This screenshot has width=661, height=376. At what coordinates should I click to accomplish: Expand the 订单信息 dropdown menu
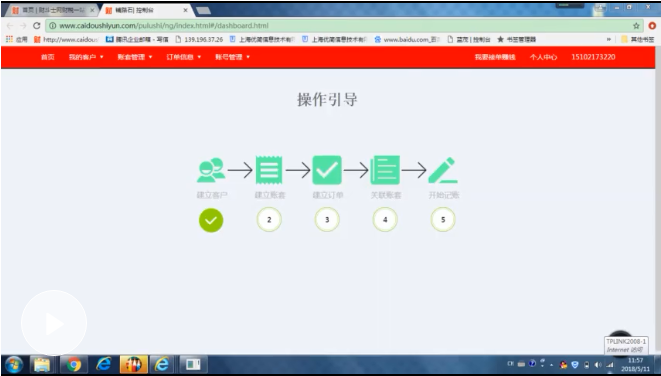(184, 57)
